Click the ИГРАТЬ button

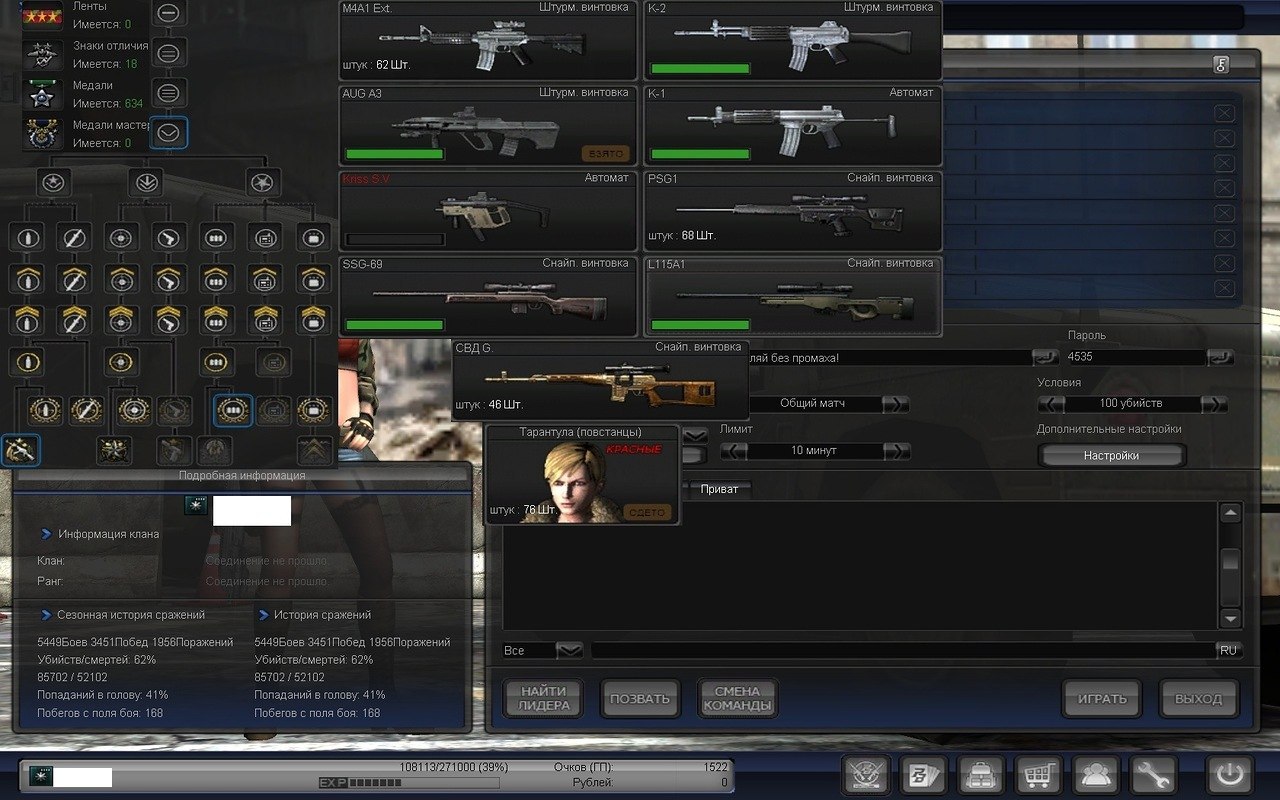[1102, 698]
